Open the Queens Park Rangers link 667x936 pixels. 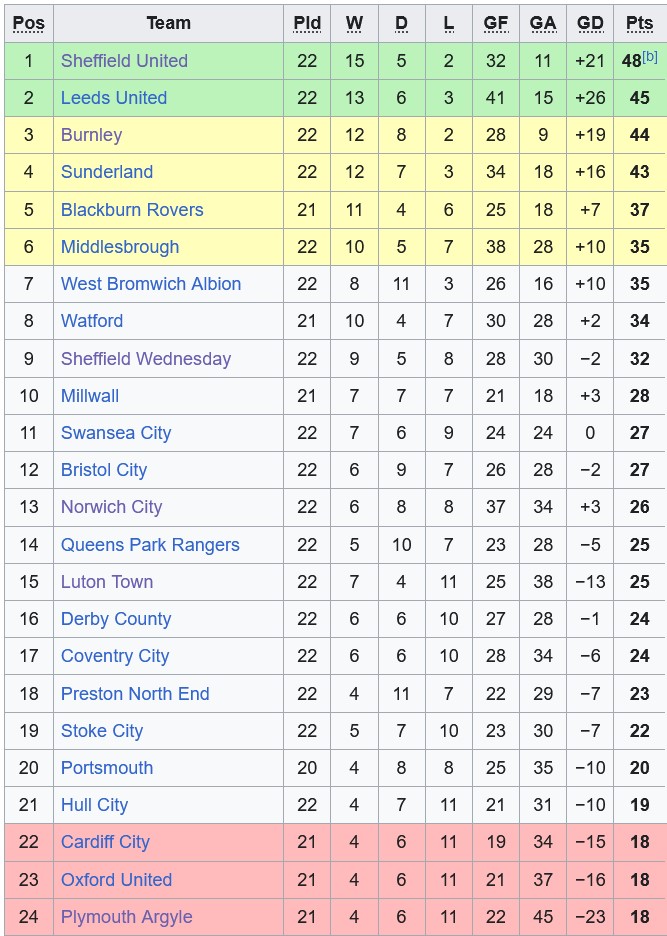[150, 545]
